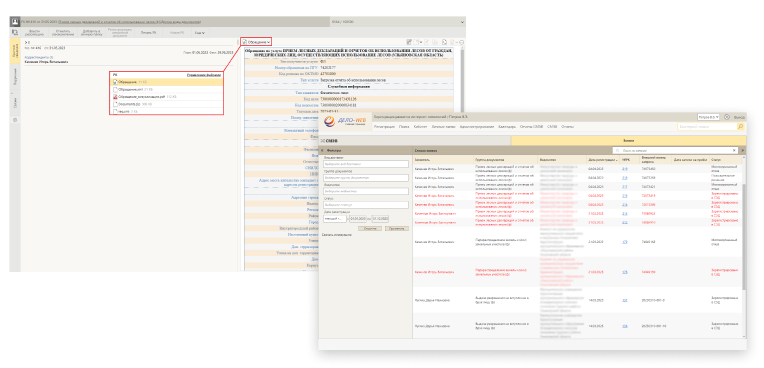
Task: Collapse the Фильтры panel with the arrow
Action: (323, 151)
